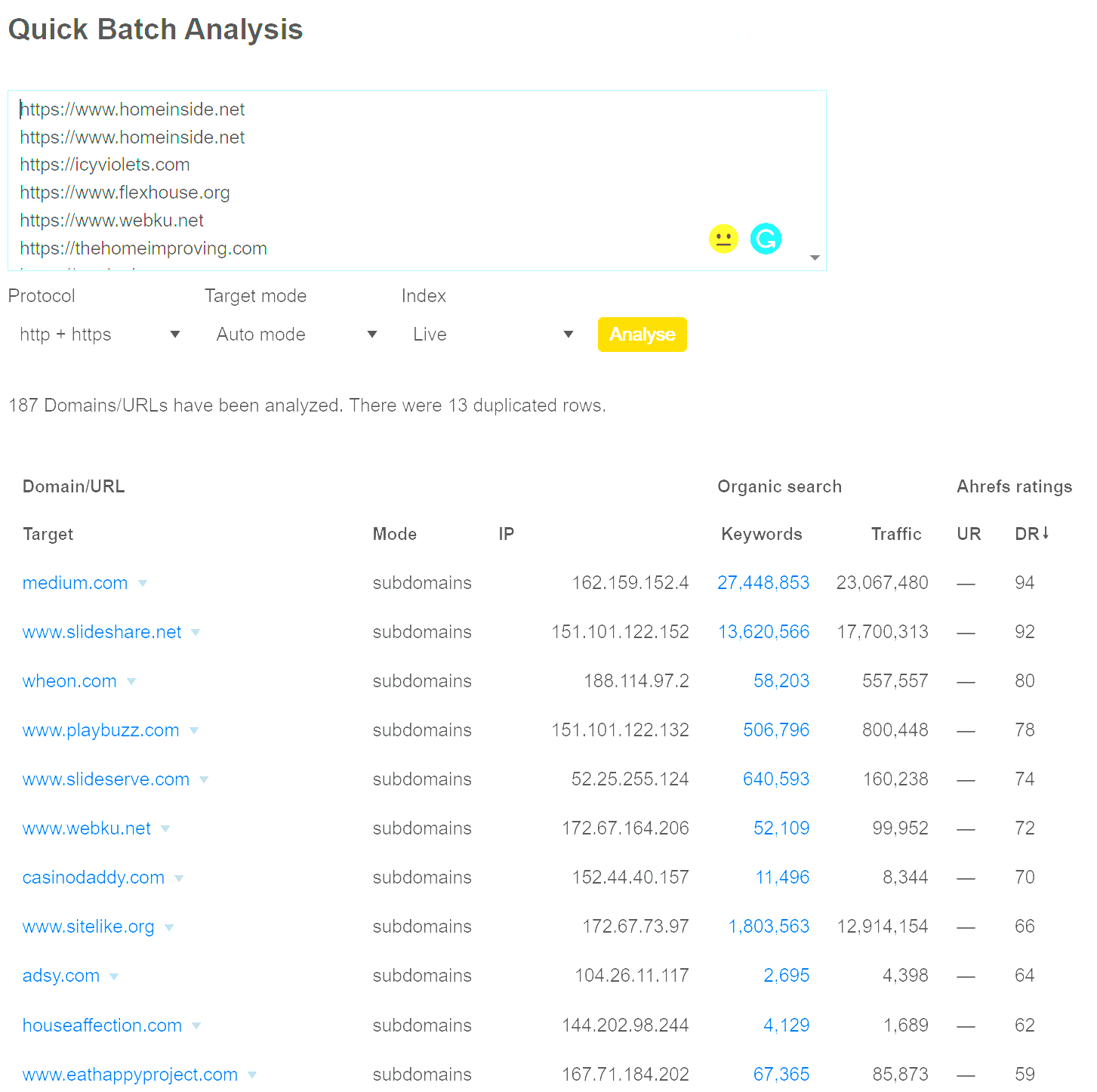
Task: Click DR value 94 for medium.com
Action: [x=1025, y=583]
